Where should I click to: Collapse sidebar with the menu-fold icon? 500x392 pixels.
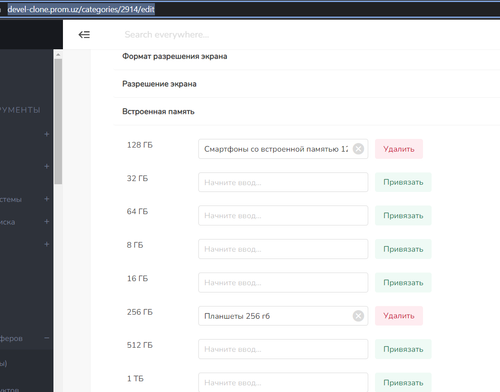click(84, 35)
